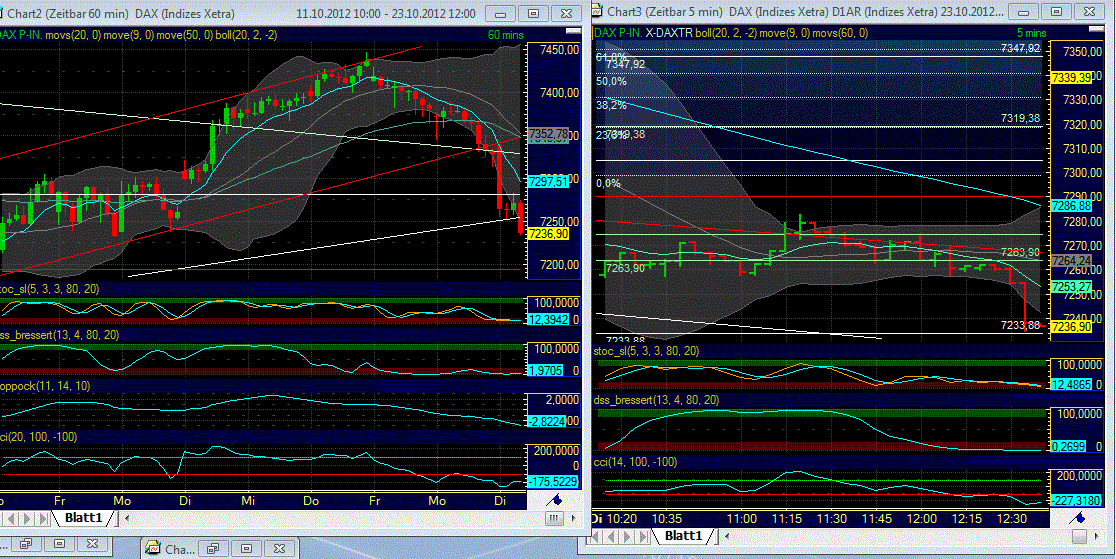The width and height of the screenshot is (1116, 559).
Task: Select Blatt1 tab in Chart3 window
Action: [683, 535]
